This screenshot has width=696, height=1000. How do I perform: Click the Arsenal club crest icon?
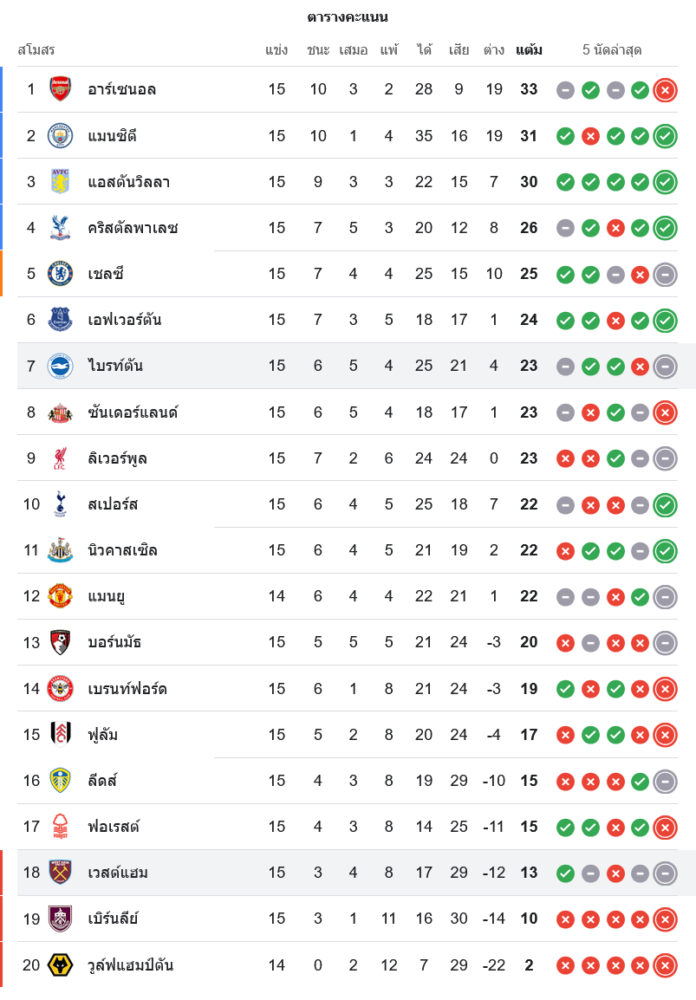coord(60,89)
